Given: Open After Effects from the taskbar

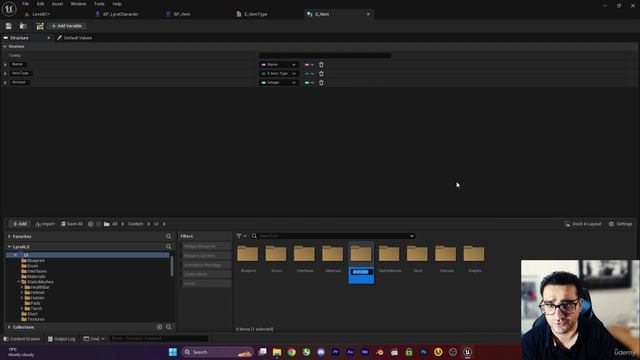Looking at the screenshot, I should [350, 352].
